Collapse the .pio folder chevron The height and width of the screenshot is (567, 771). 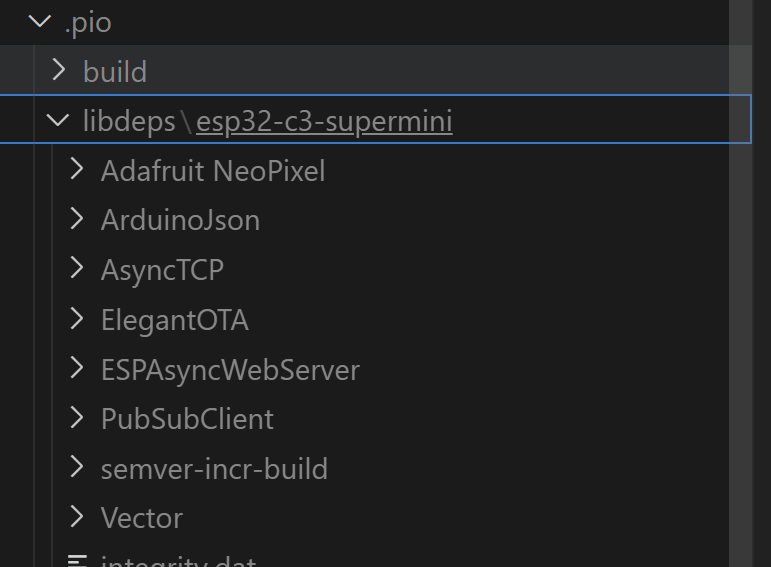click(41, 22)
